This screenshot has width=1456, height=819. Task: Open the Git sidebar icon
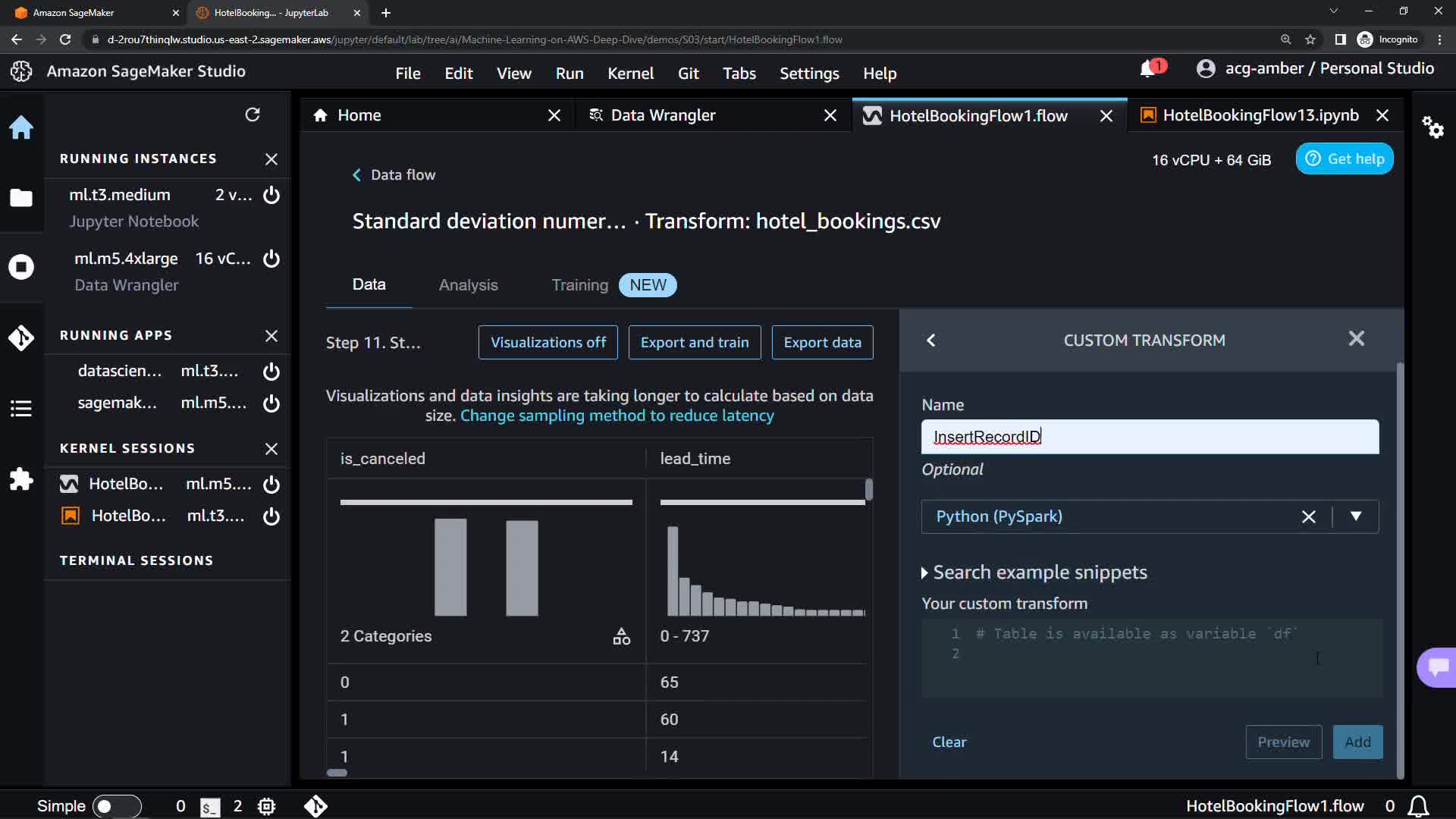point(21,337)
